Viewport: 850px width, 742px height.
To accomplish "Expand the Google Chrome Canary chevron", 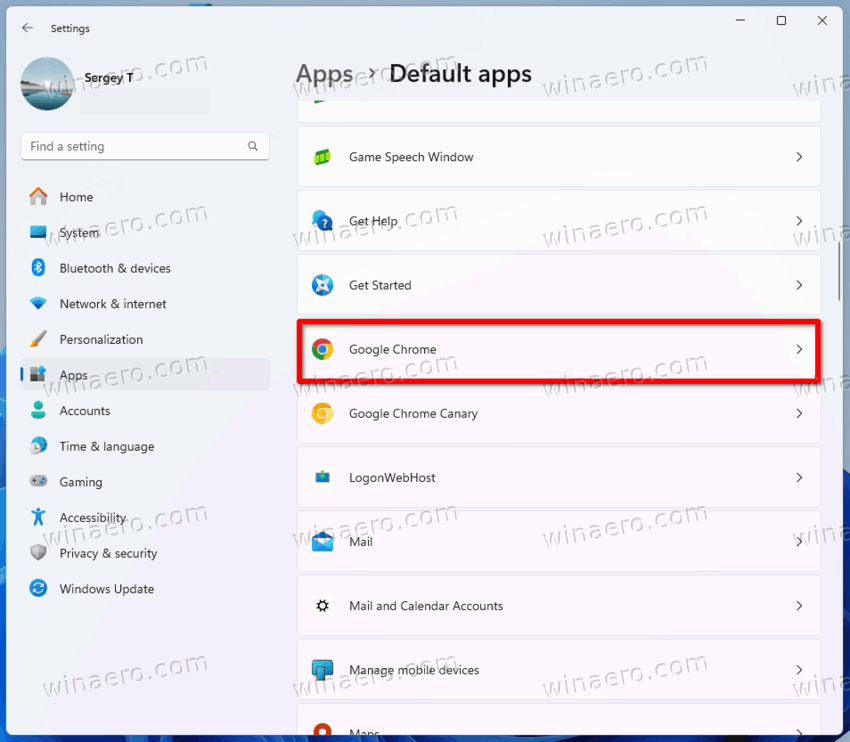I will click(799, 413).
